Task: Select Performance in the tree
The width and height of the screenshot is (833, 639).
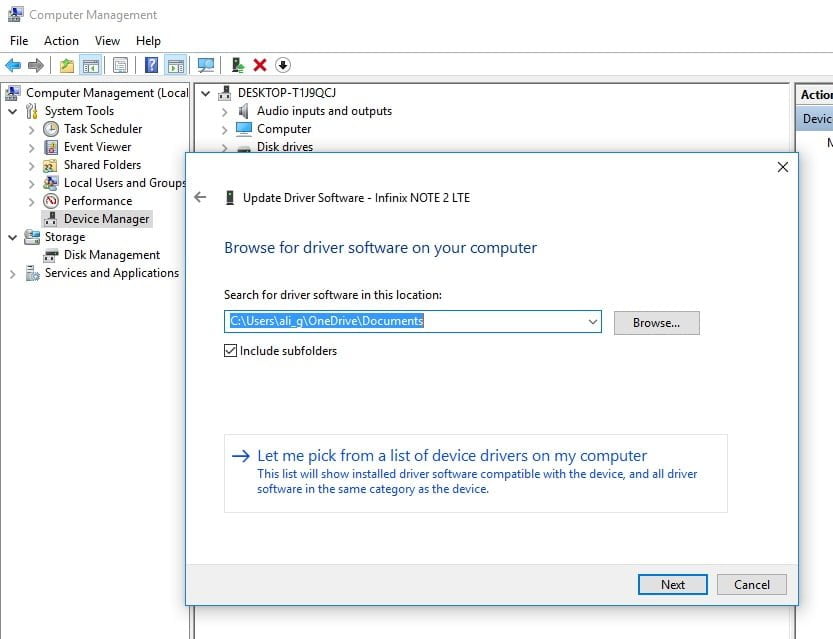Action: point(98,201)
